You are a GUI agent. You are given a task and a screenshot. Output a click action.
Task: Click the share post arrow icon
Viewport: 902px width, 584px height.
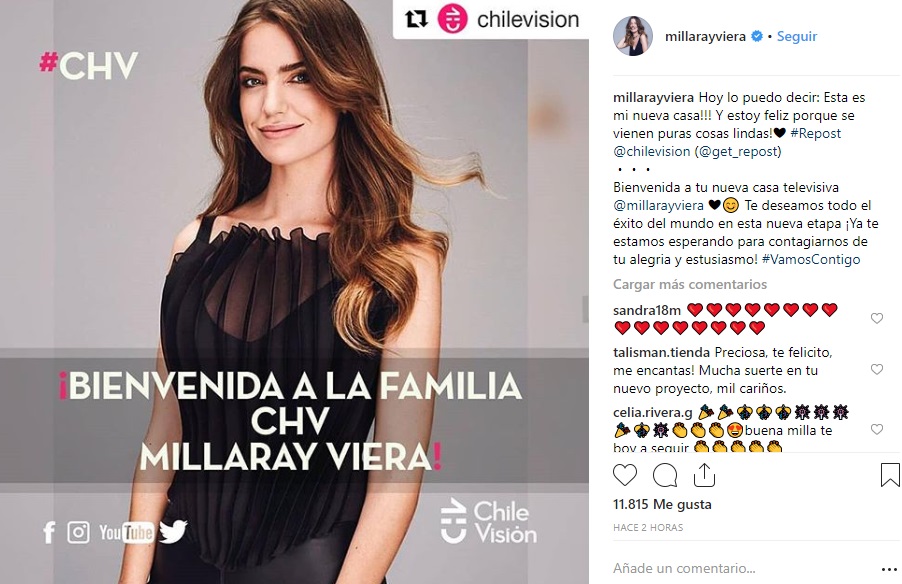point(704,475)
